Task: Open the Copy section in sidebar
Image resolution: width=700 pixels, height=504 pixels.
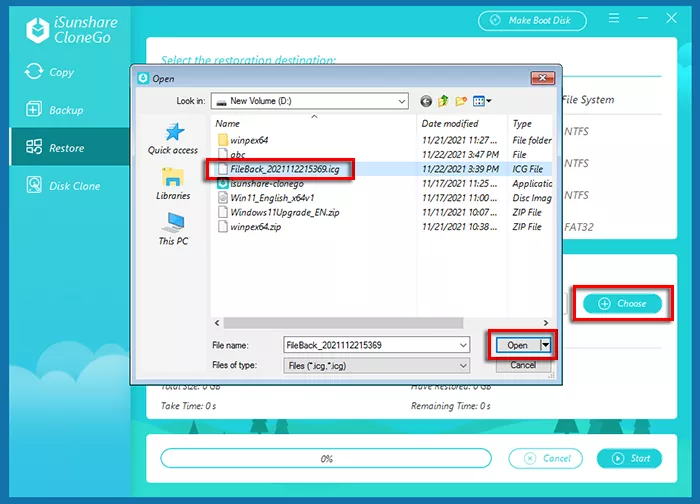Action: pyautogui.click(x=50, y=72)
